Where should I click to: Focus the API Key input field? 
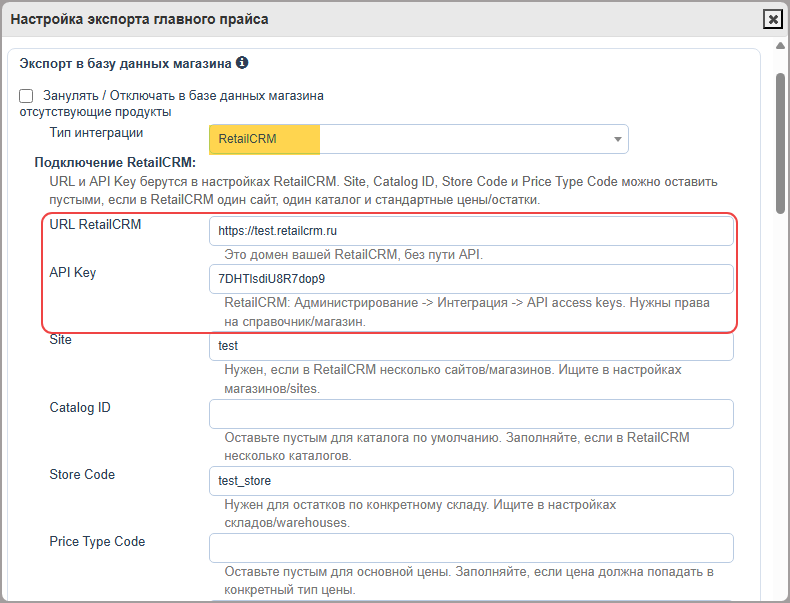pyautogui.click(x=471, y=279)
